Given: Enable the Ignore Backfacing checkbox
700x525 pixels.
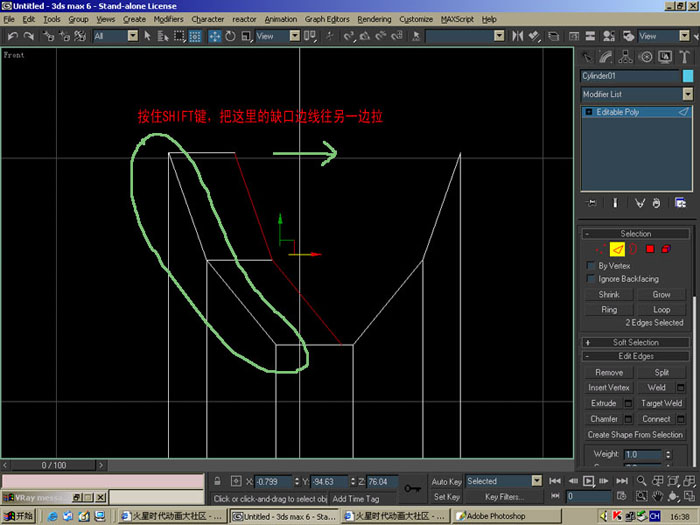Looking at the screenshot, I should click(590, 279).
